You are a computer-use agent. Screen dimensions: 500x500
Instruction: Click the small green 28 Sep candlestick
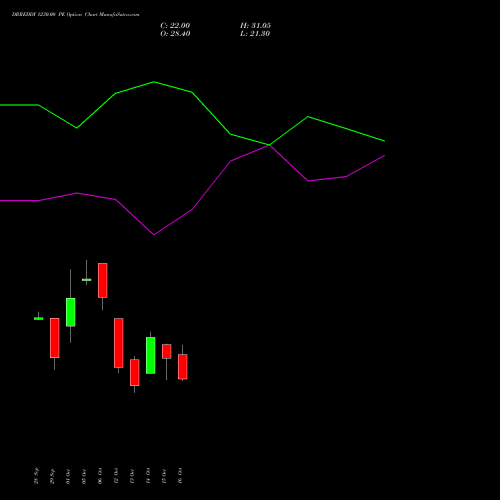click(38, 318)
